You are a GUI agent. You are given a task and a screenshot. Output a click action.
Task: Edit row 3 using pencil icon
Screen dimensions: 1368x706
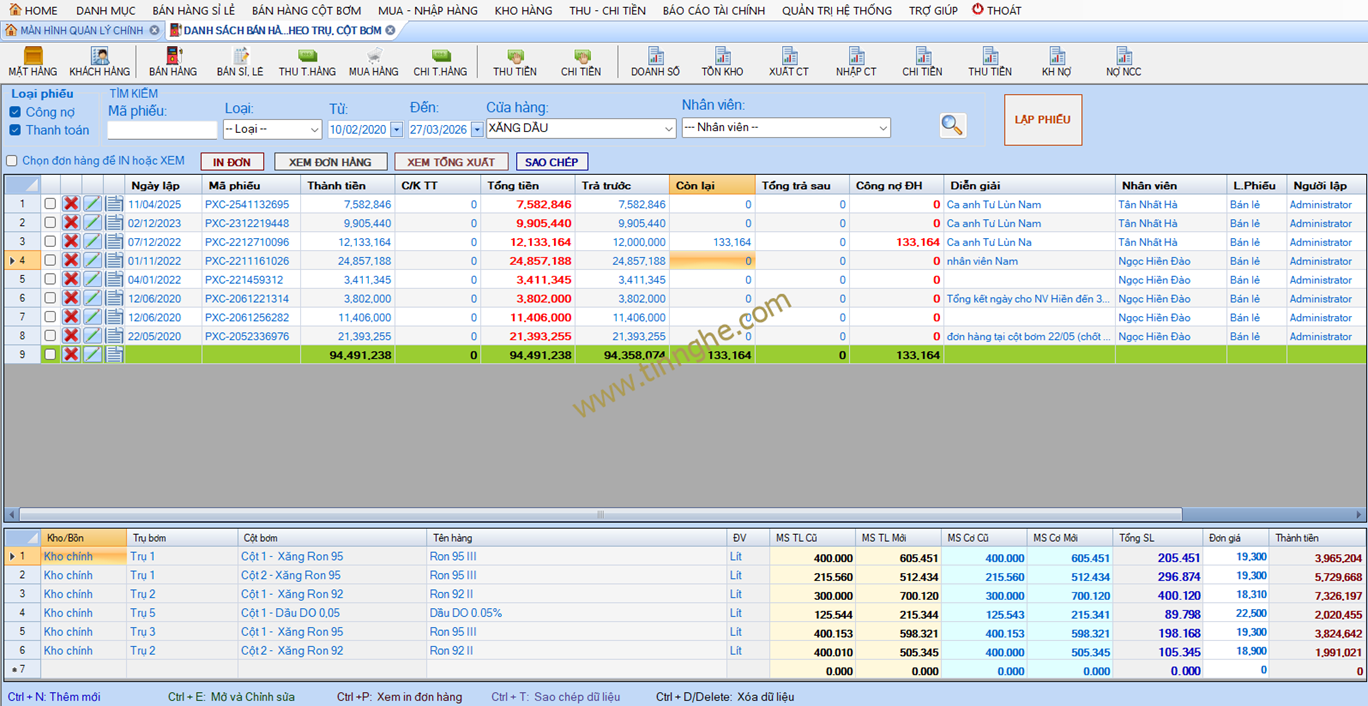point(92,242)
